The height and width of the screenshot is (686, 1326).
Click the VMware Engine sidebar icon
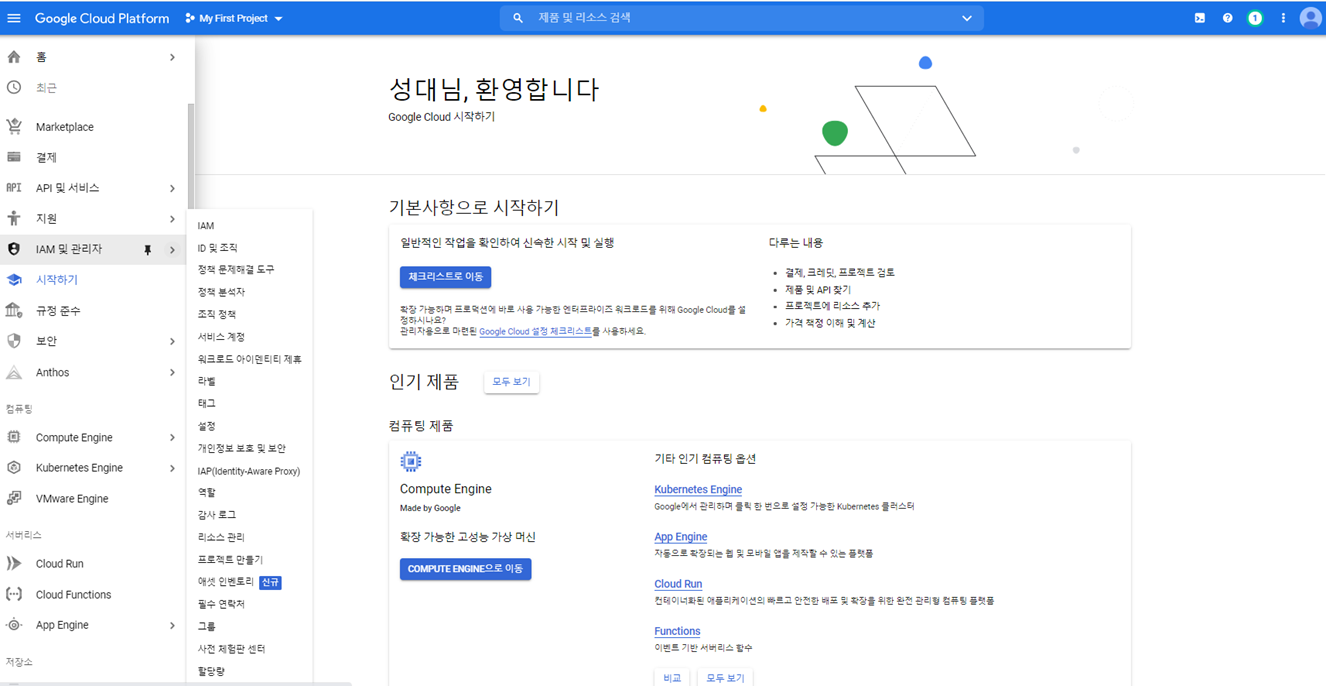pos(14,498)
